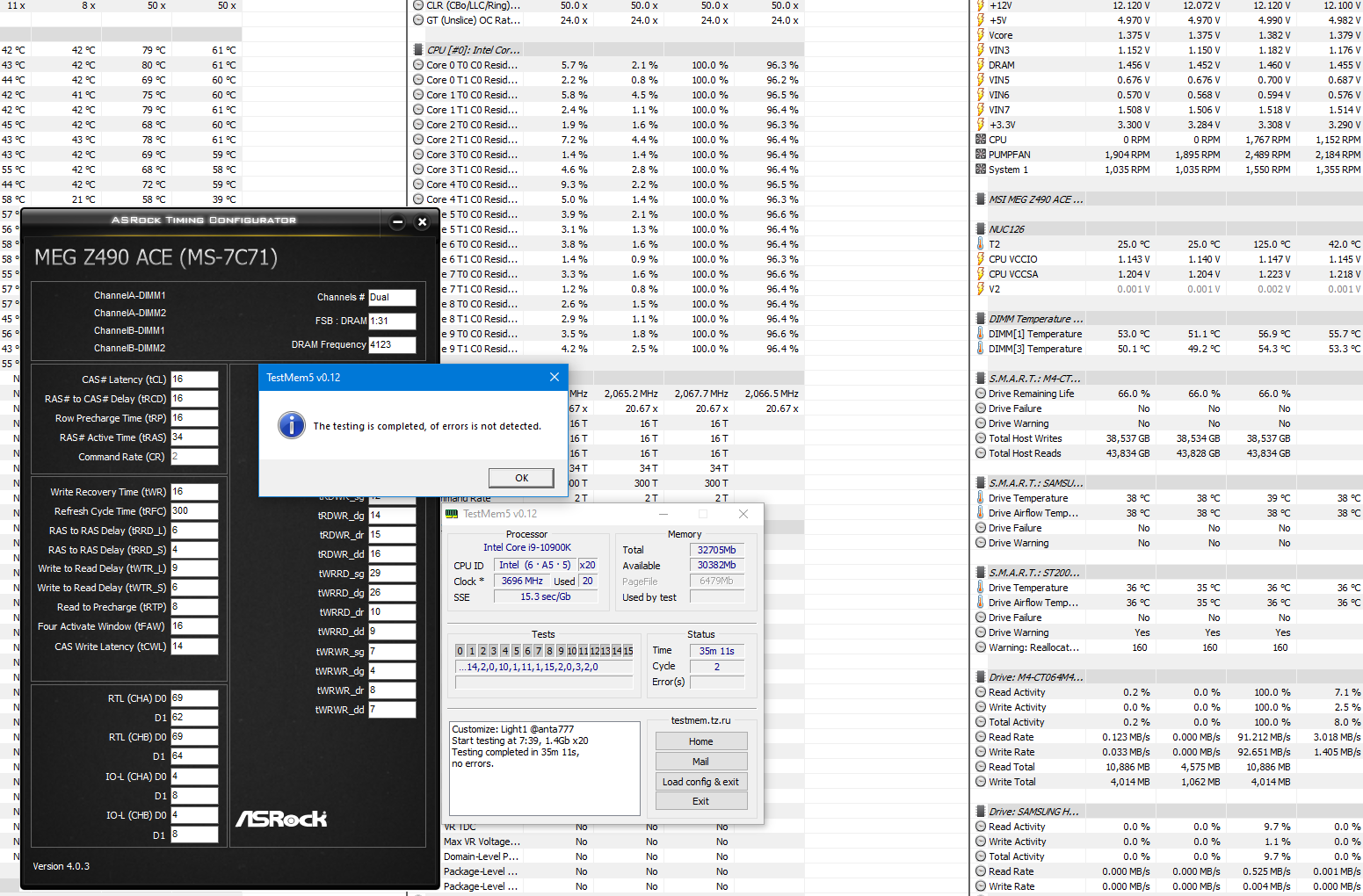This screenshot has height=896, width=1363.
Task: Click test number 15 box in Tests
Action: (628, 651)
